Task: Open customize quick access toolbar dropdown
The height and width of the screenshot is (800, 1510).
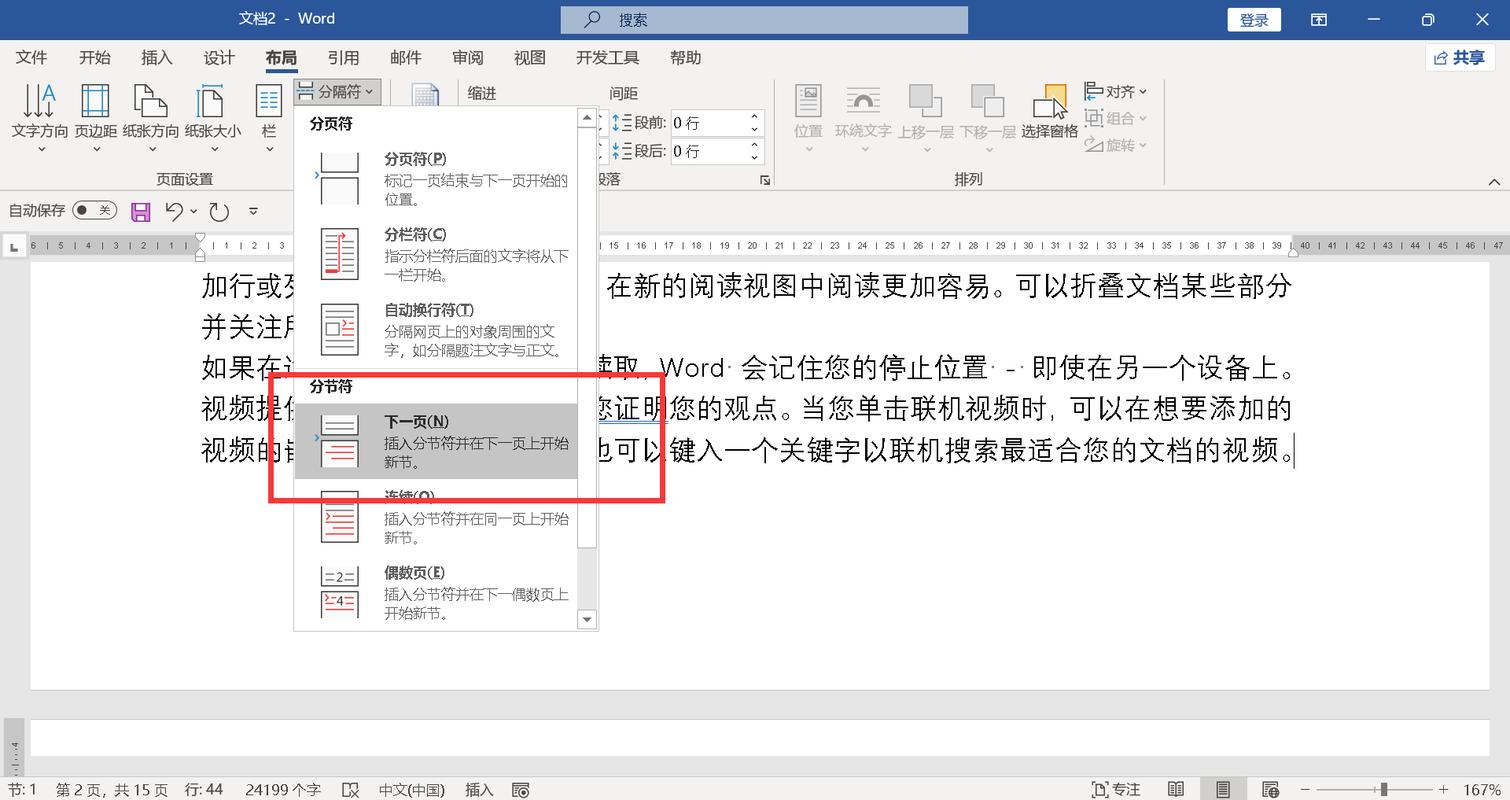Action: 253,211
